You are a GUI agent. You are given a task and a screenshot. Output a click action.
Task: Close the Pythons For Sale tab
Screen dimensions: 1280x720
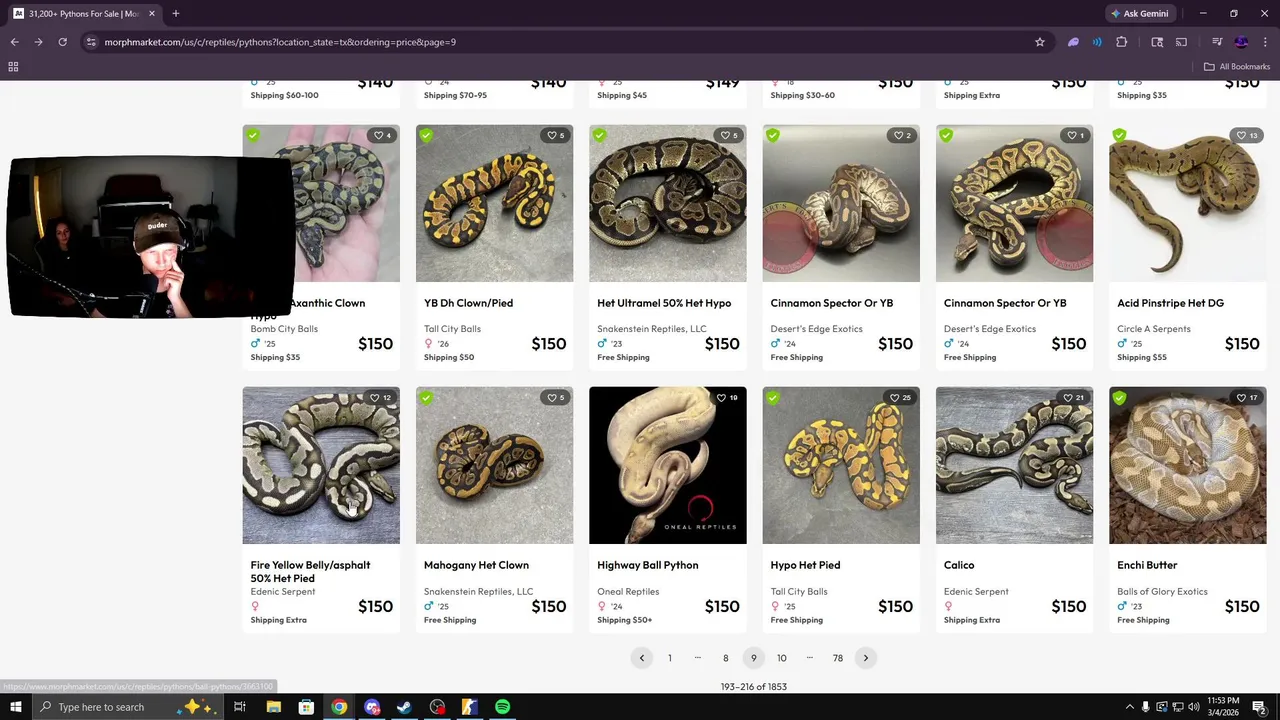coord(151,14)
